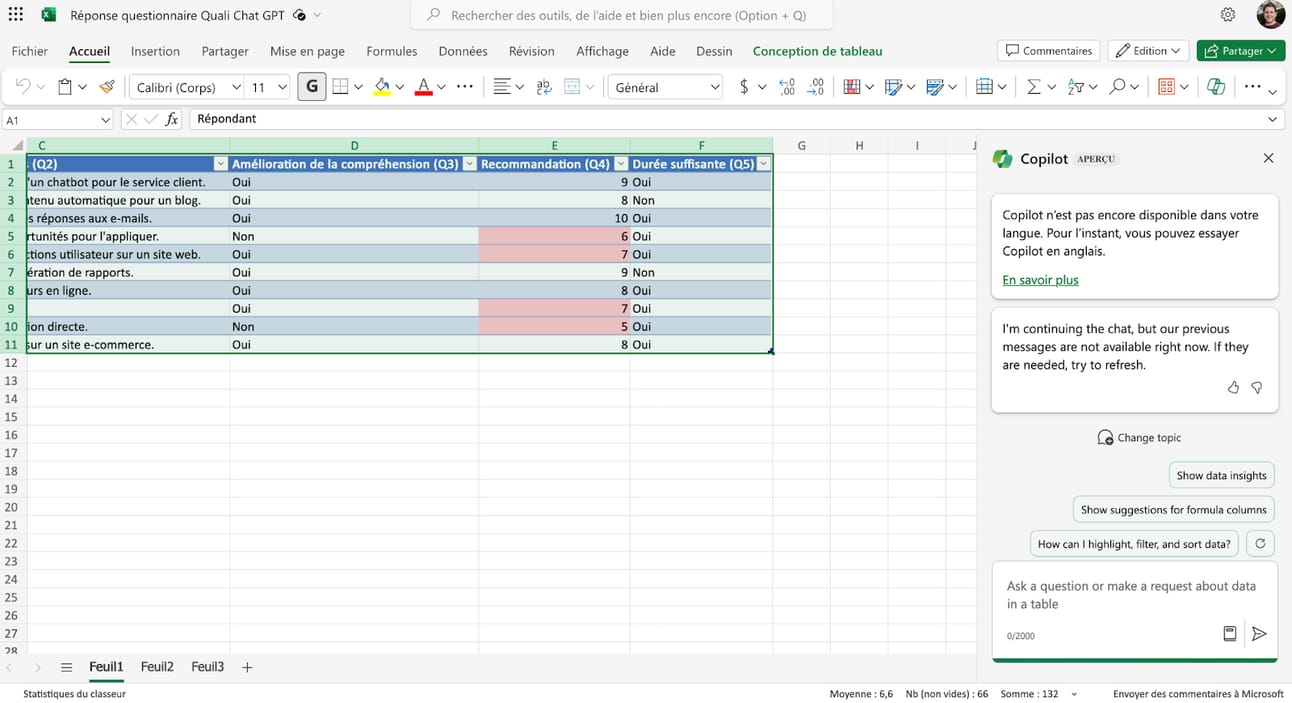Open filter for Amélioration de la compréhension (Q3)
This screenshot has height=703, width=1292.
tap(470, 164)
